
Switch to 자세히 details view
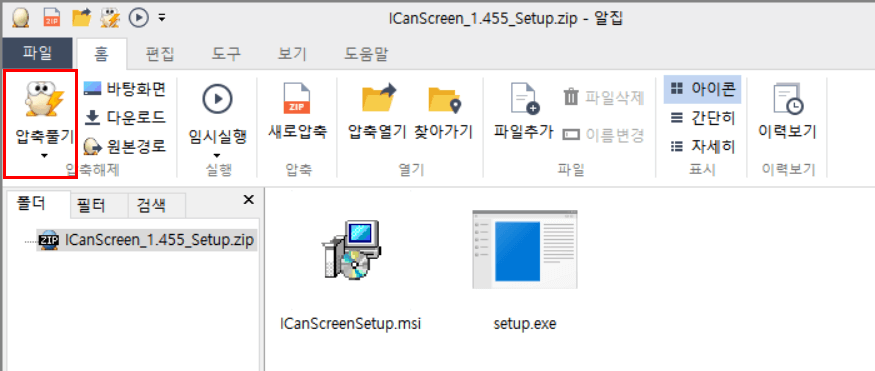pos(702,147)
